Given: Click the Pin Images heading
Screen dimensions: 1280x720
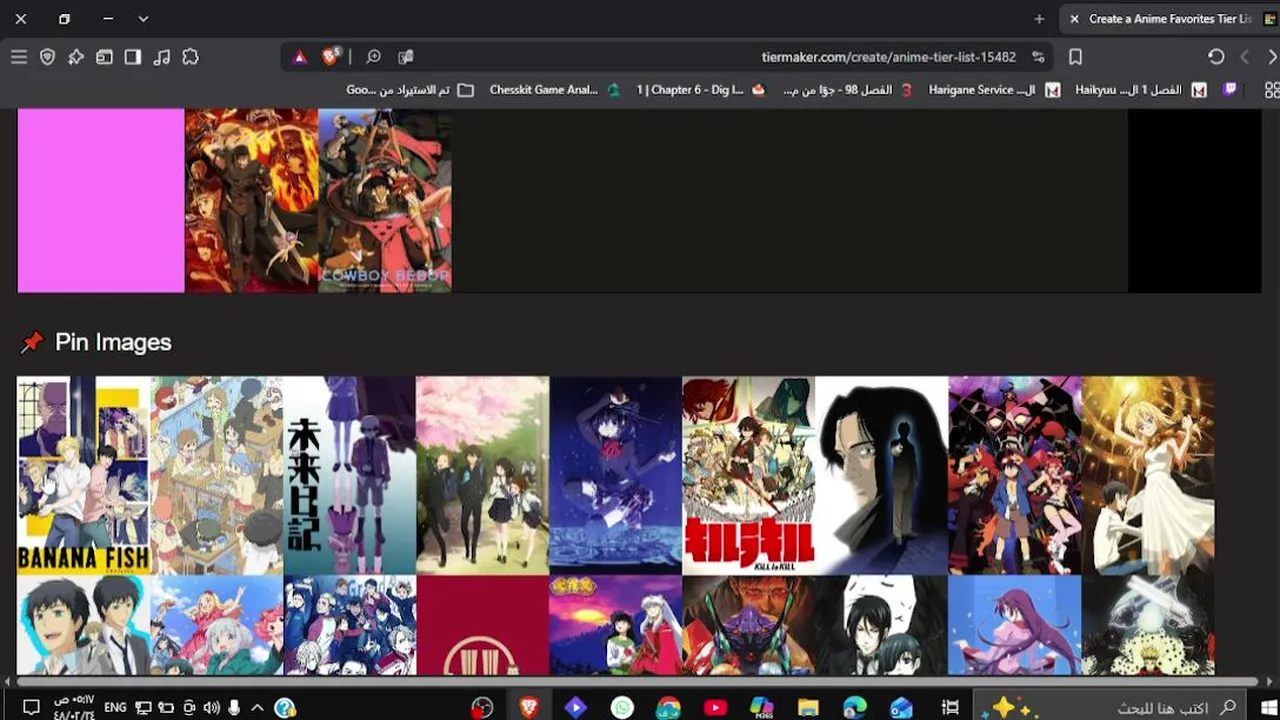Looking at the screenshot, I should 113,342.
